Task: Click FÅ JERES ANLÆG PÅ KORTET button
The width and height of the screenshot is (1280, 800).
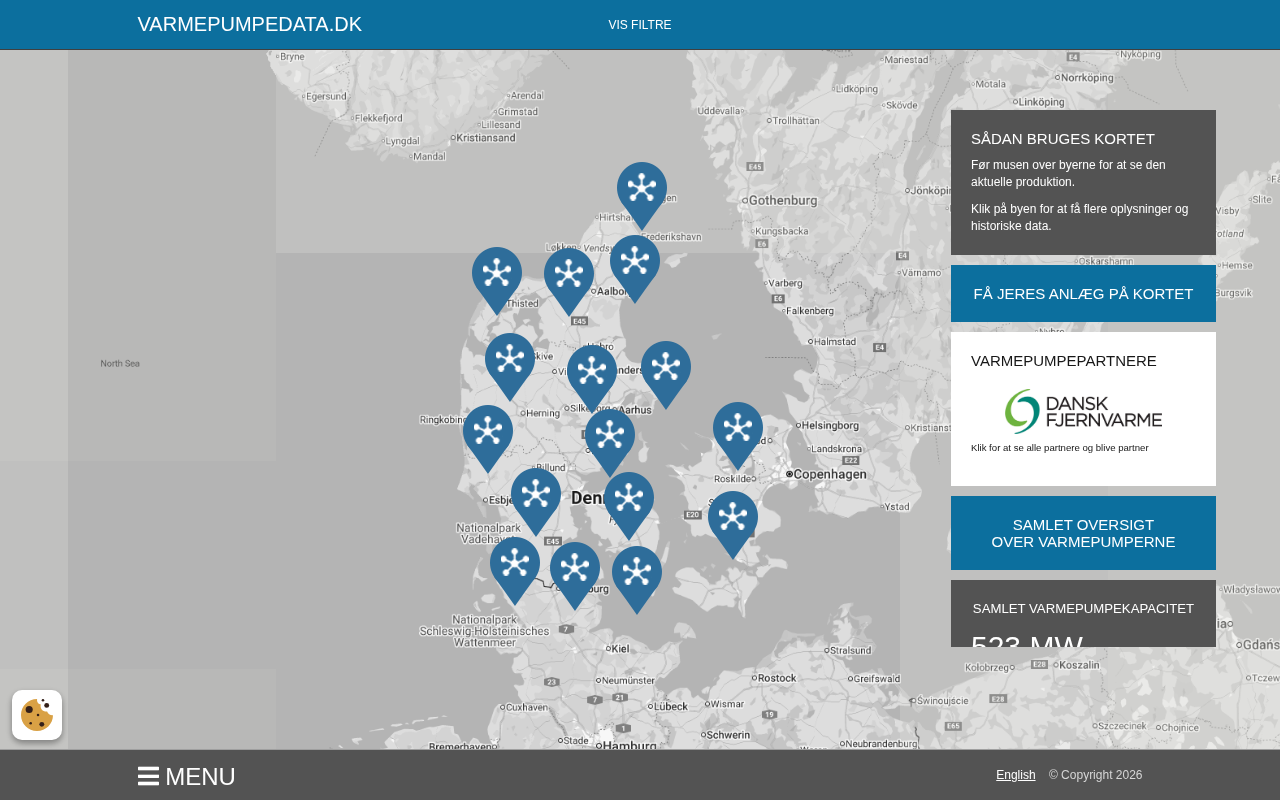Action: point(1083,294)
